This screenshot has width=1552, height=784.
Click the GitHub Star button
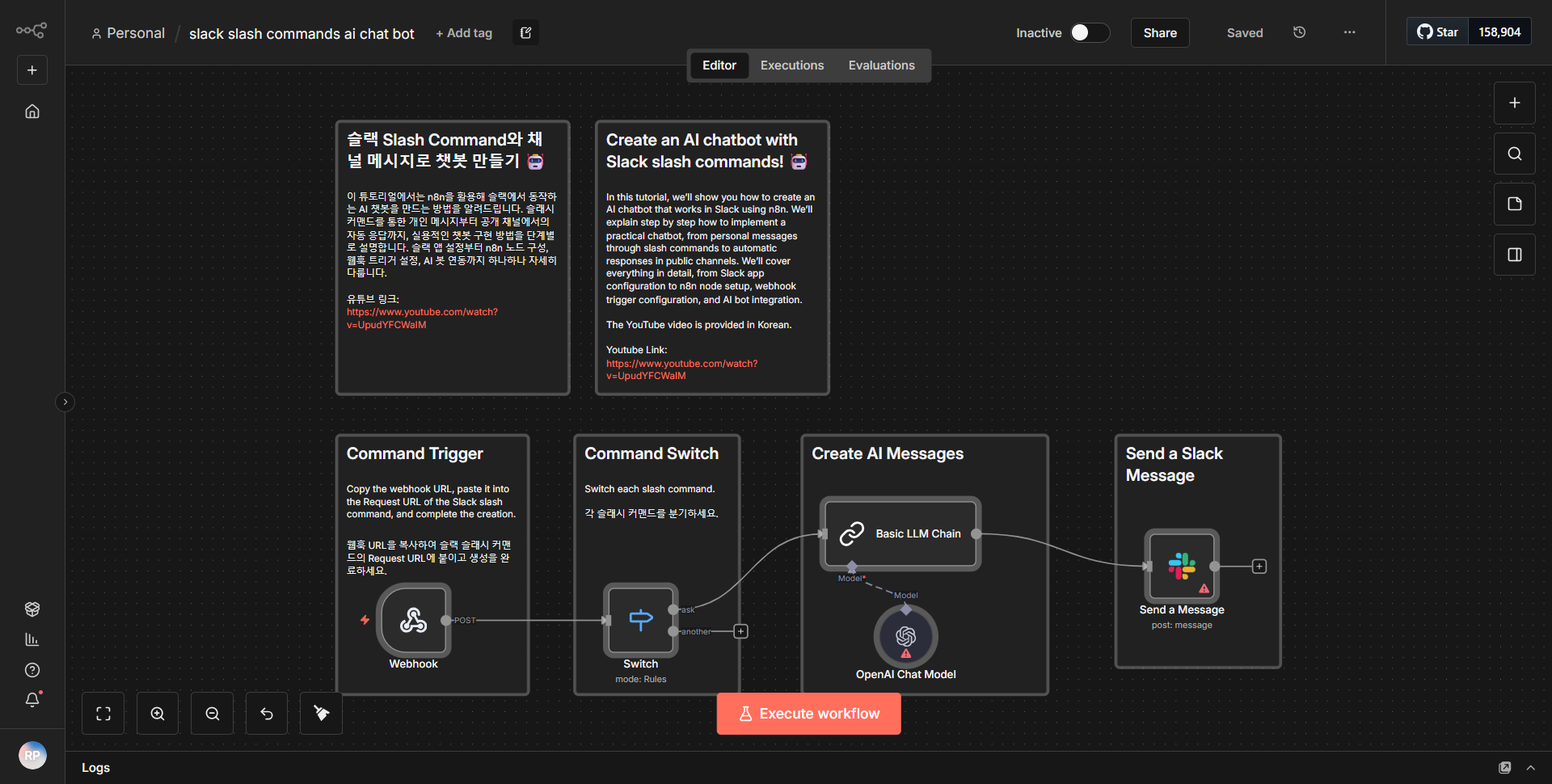[1437, 32]
